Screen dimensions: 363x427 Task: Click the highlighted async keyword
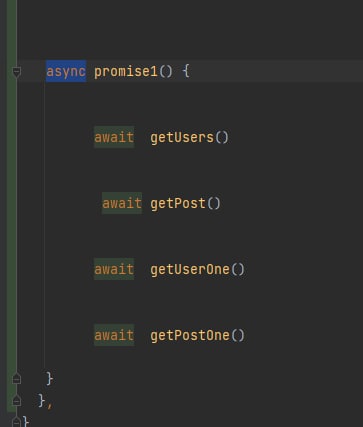66,71
